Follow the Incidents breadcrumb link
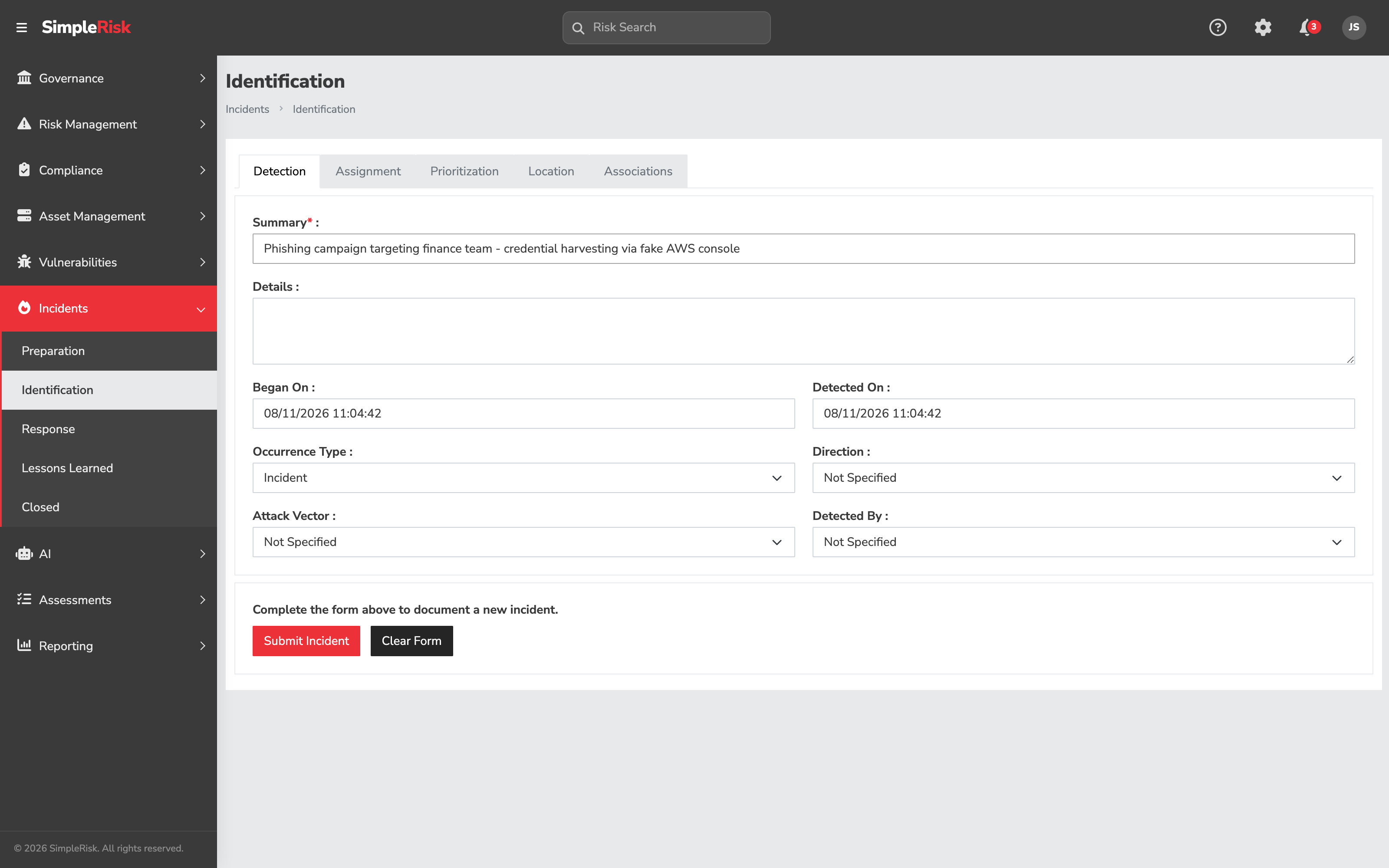This screenshot has width=1389, height=868. (247, 109)
